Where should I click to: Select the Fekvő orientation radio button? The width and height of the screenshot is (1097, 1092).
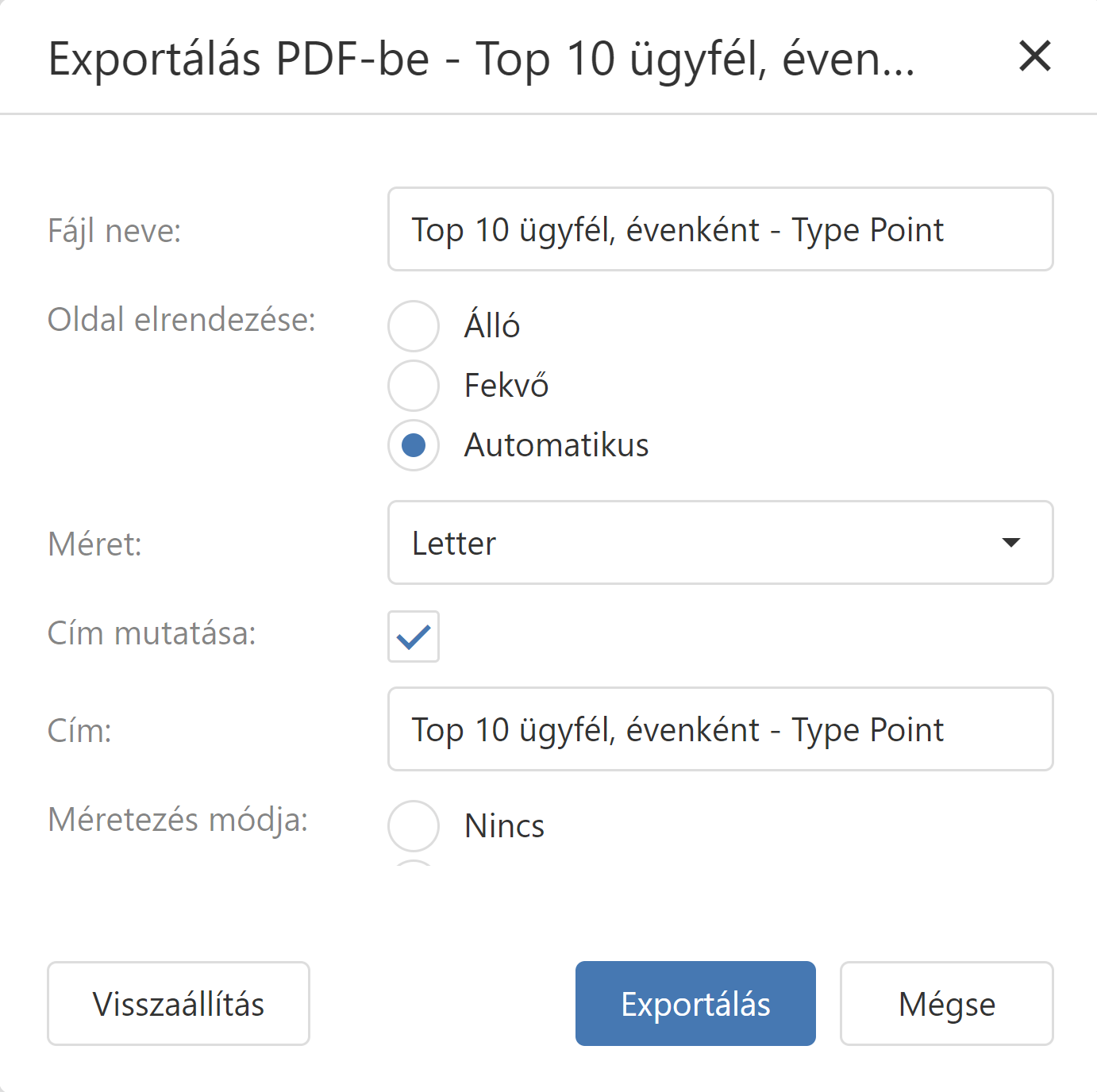pyautogui.click(x=414, y=386)
